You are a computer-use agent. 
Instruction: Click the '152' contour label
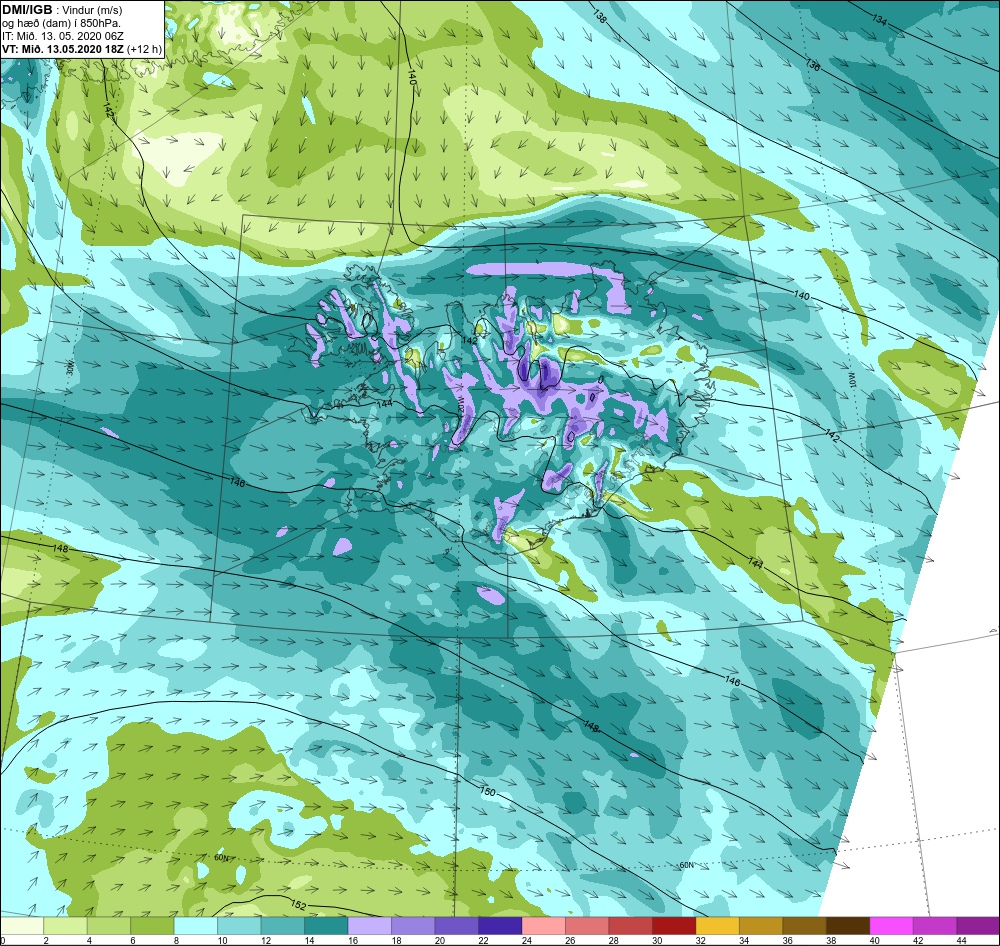(x=298, y=906)
